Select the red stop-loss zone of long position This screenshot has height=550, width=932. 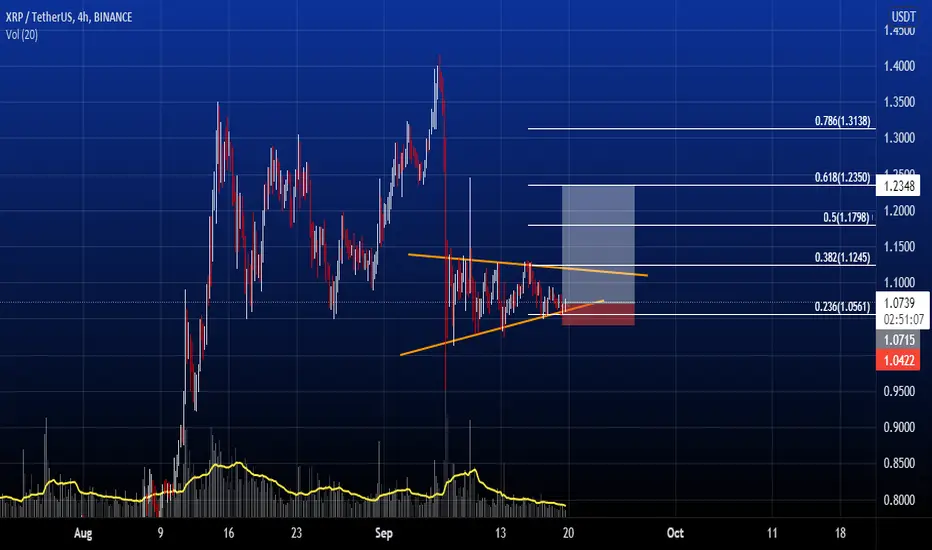pos(598,314)
